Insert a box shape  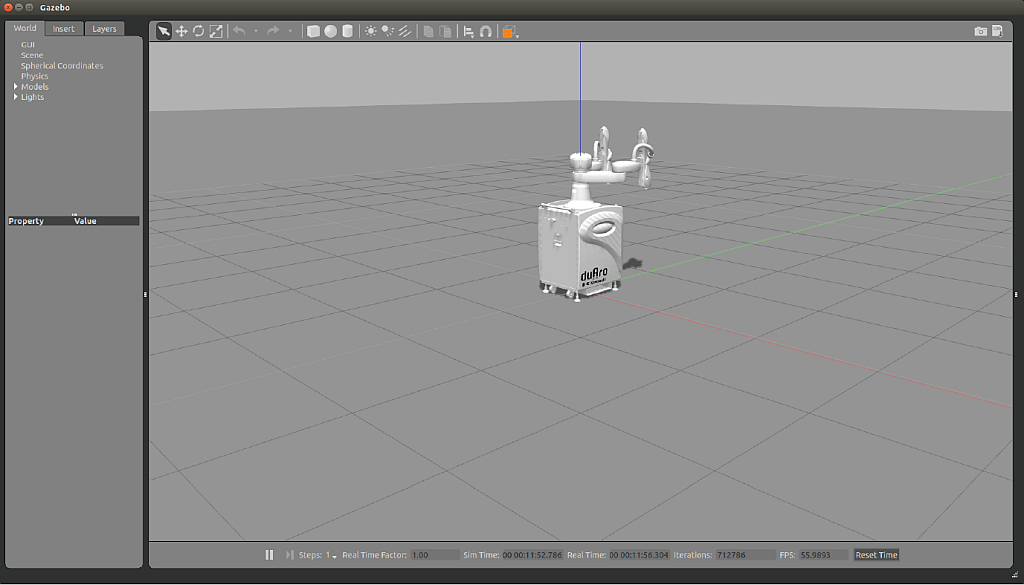[x=313, y=31]
